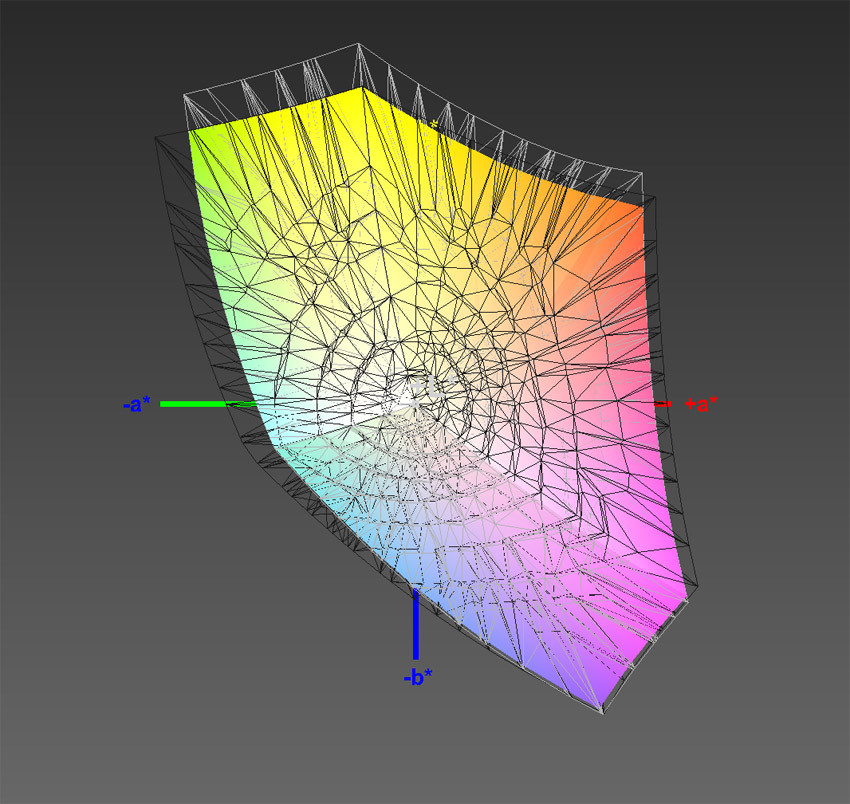Screen dimensions: 850x804
Task: Click the white wireframe's upper-left corner vertex
Action: coord(184,96)
